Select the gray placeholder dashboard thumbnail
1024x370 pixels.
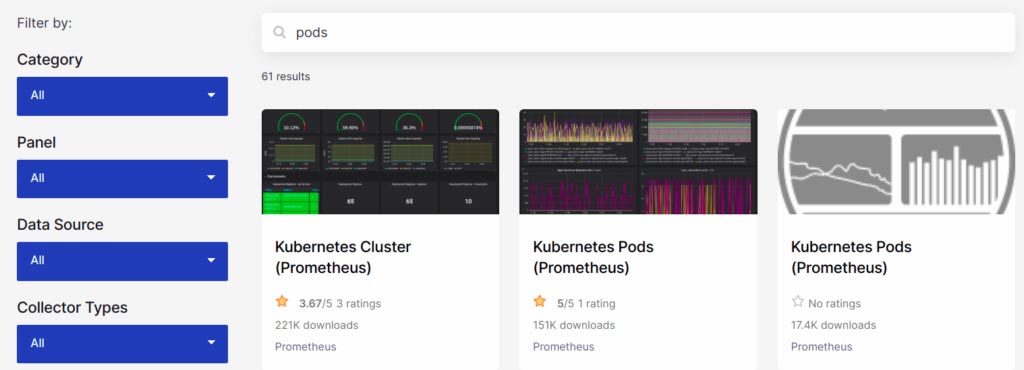point(896,161)
